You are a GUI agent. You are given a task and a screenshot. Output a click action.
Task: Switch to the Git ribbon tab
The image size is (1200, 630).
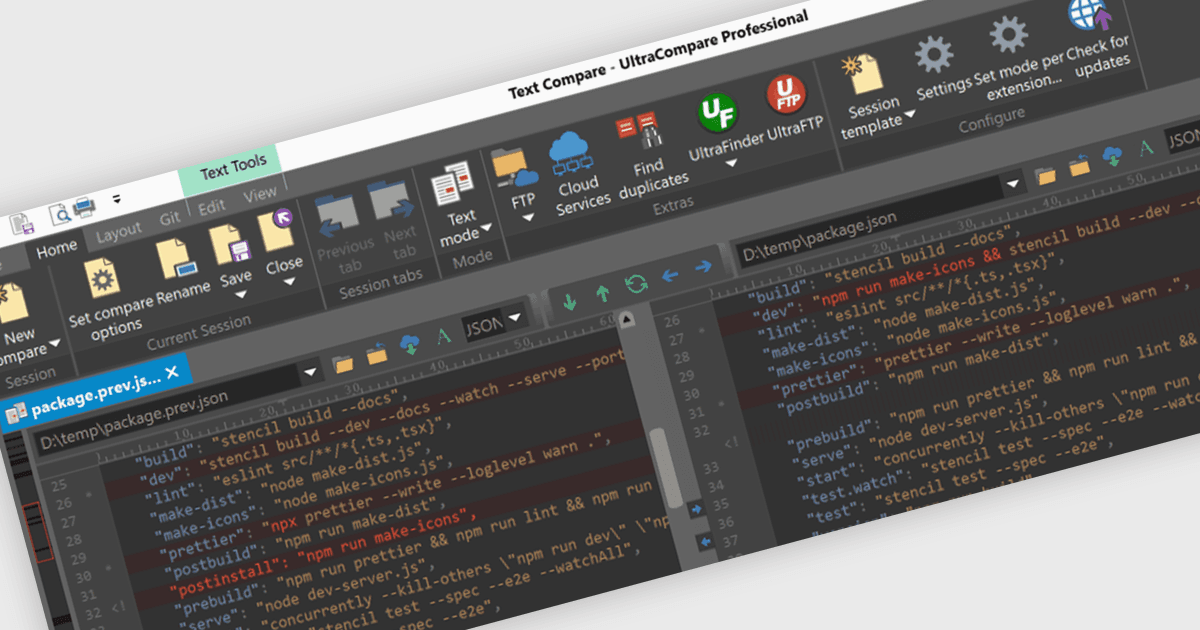pyautogui.click(x=170, y=219)
